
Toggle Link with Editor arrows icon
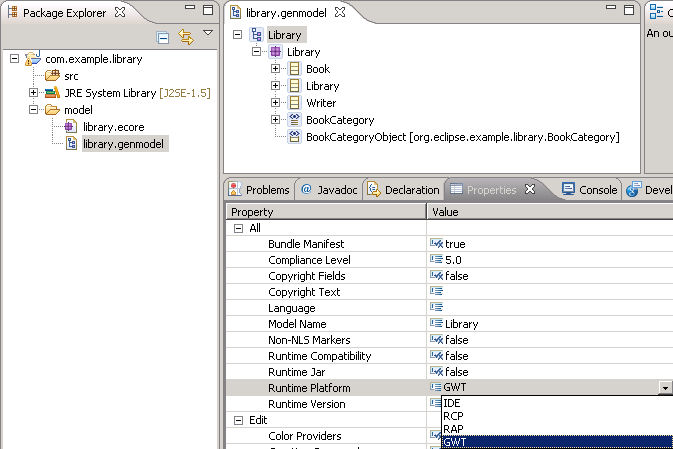(x=186, y=37)
